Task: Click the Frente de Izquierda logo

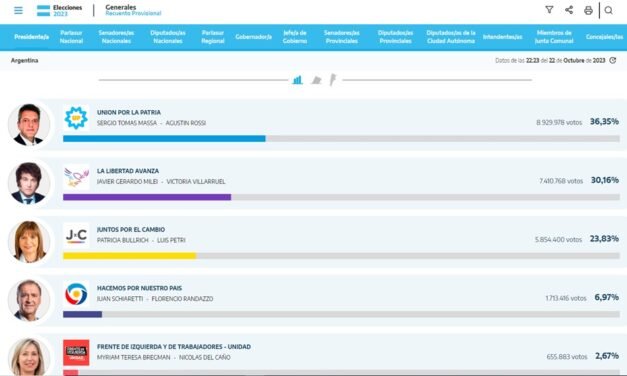Action: coord(76,352)
